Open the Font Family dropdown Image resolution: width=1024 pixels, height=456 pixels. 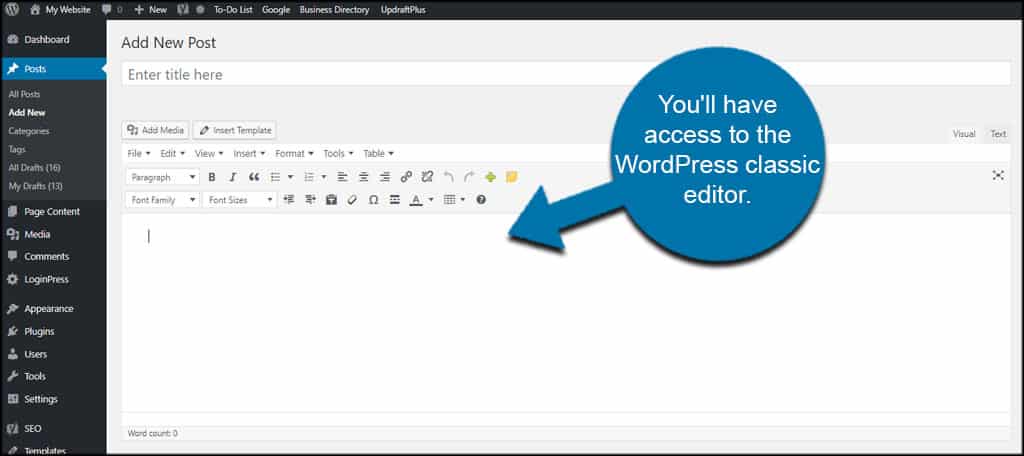click(163, 200)
